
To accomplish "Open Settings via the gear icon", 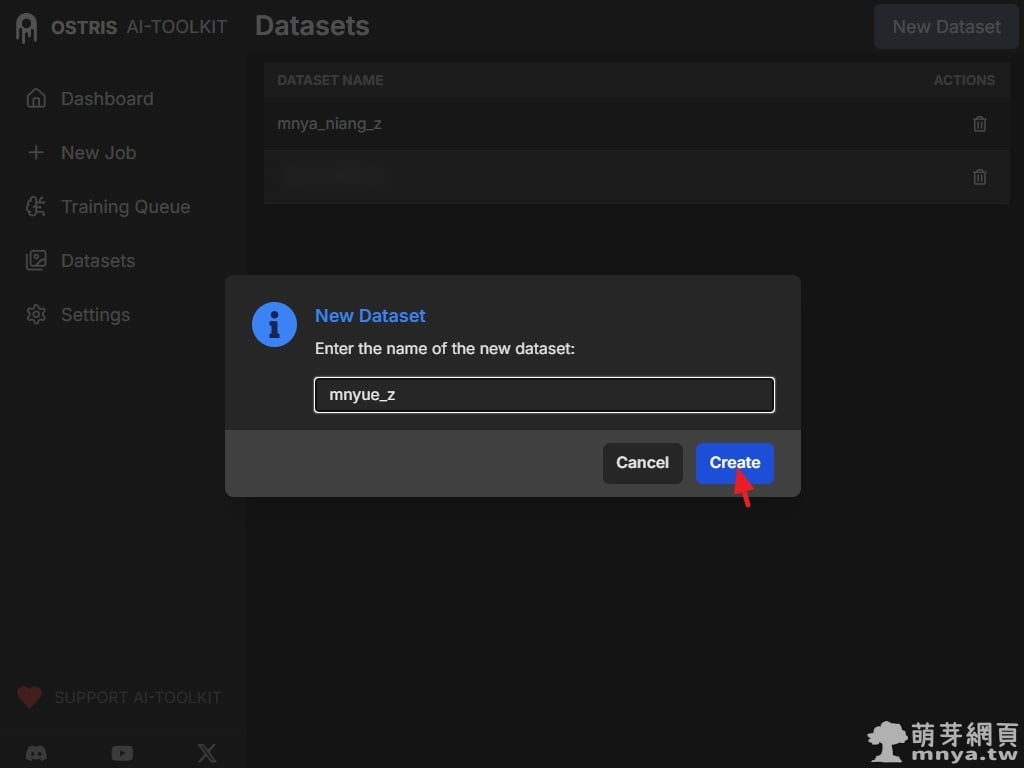I will coord(36,315).
